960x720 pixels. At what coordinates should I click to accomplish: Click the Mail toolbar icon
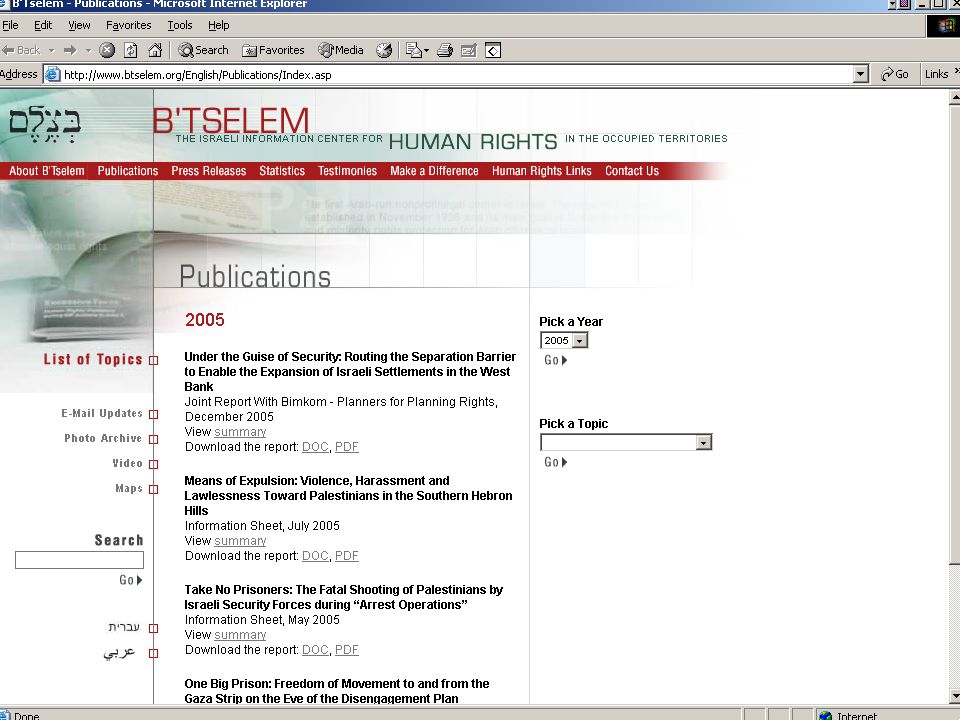point(414,50)
